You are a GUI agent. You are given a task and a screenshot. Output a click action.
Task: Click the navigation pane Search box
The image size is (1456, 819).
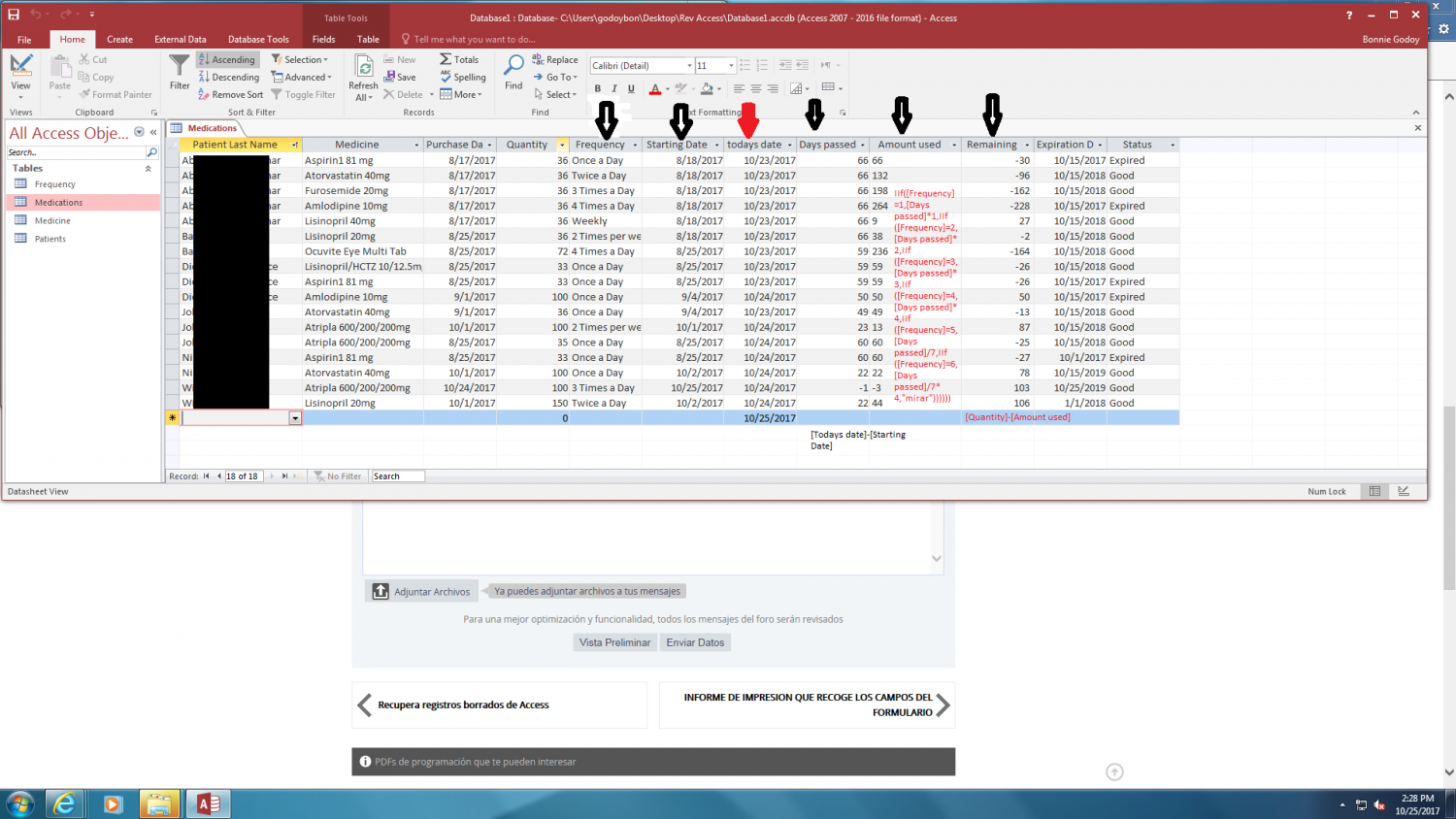point(76,152)
